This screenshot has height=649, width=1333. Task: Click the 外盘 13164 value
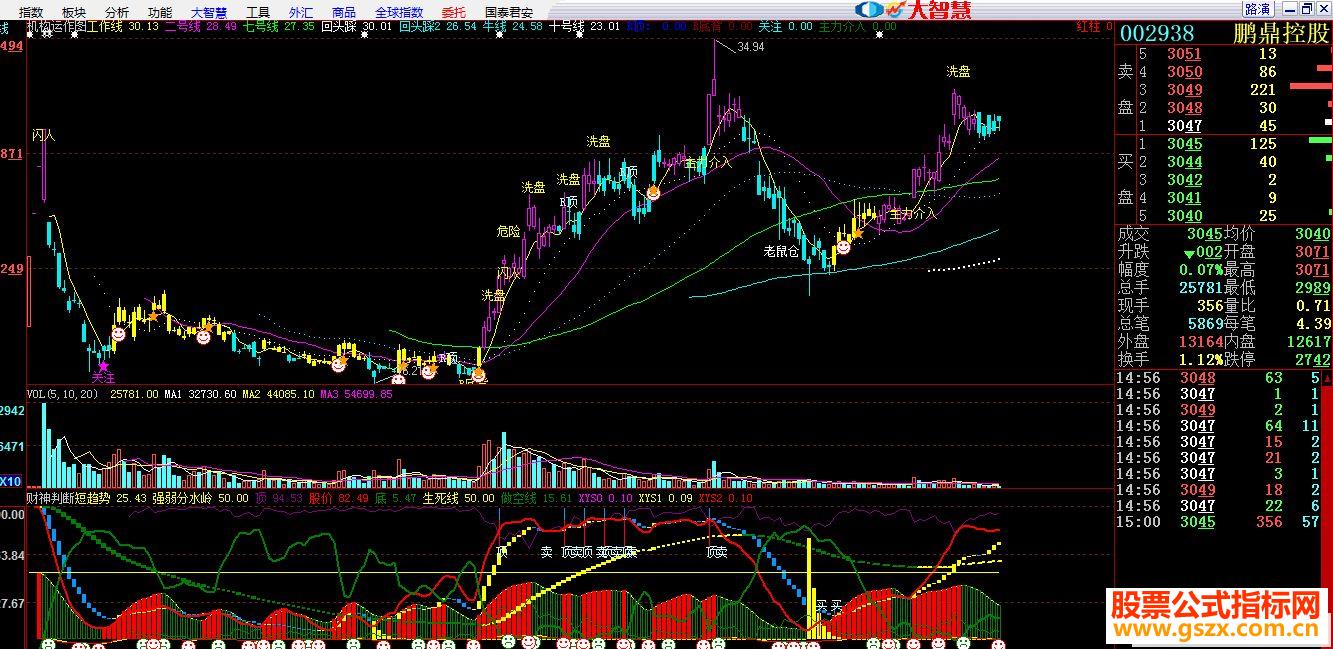point(1201,342)
